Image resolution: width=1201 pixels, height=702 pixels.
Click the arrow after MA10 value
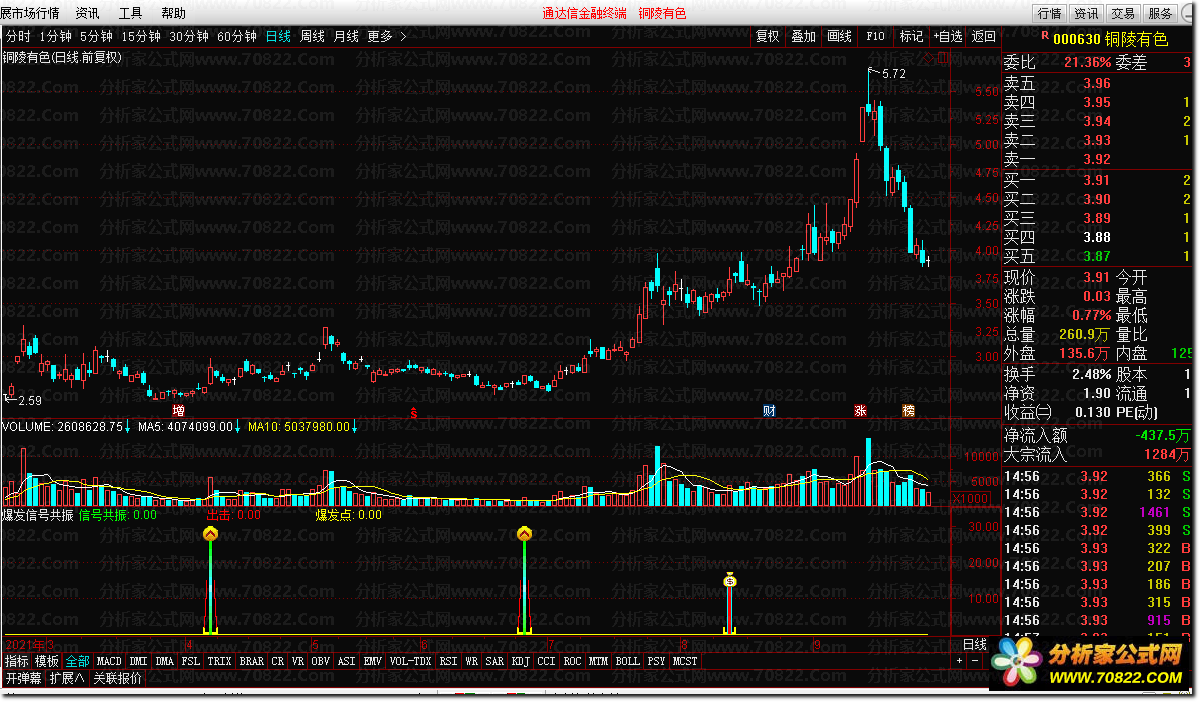click(354, 427)
